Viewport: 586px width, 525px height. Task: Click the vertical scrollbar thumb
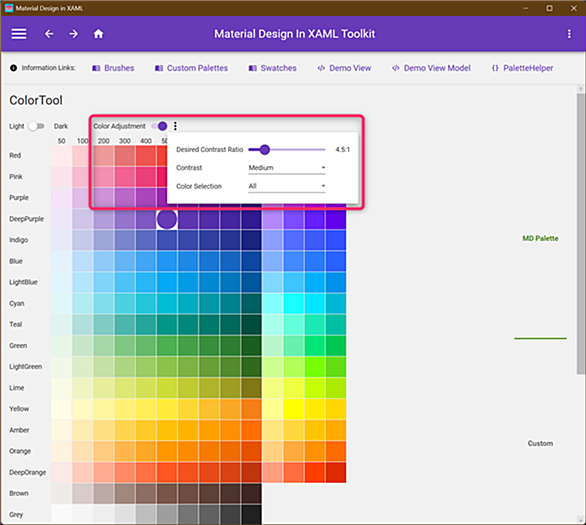click(580, 234)
